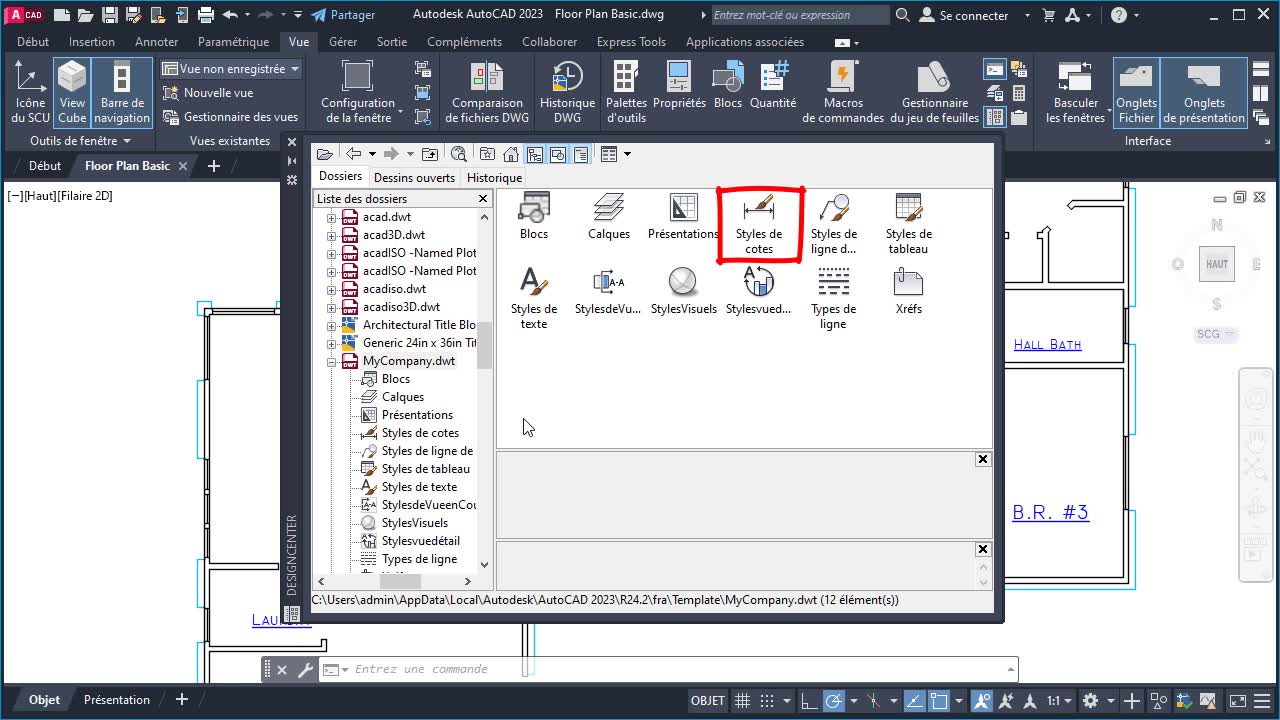The width and height of the screenshot is (1280, 720).
Task: Open the DesignCenter Views dropdown arrow
Action: [x=627, y=154]
